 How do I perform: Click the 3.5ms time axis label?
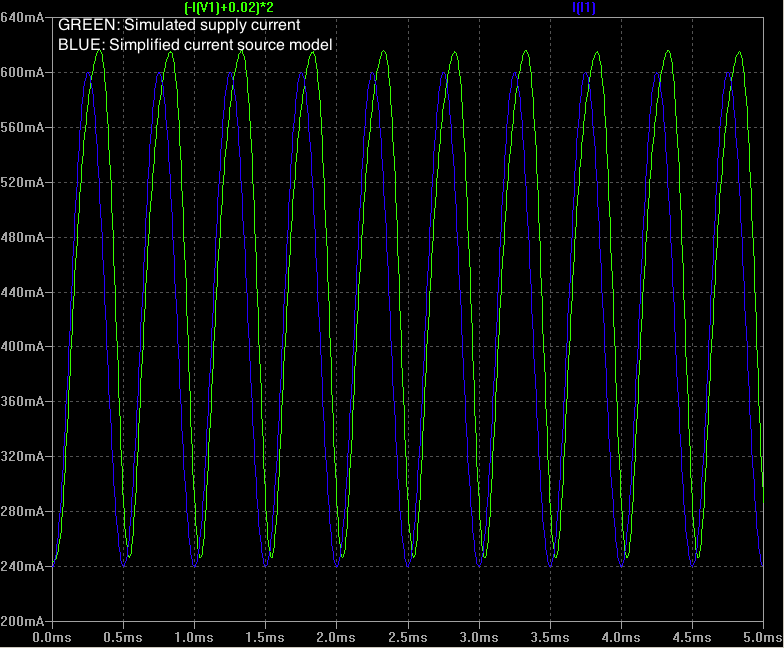tap(550, 638)
